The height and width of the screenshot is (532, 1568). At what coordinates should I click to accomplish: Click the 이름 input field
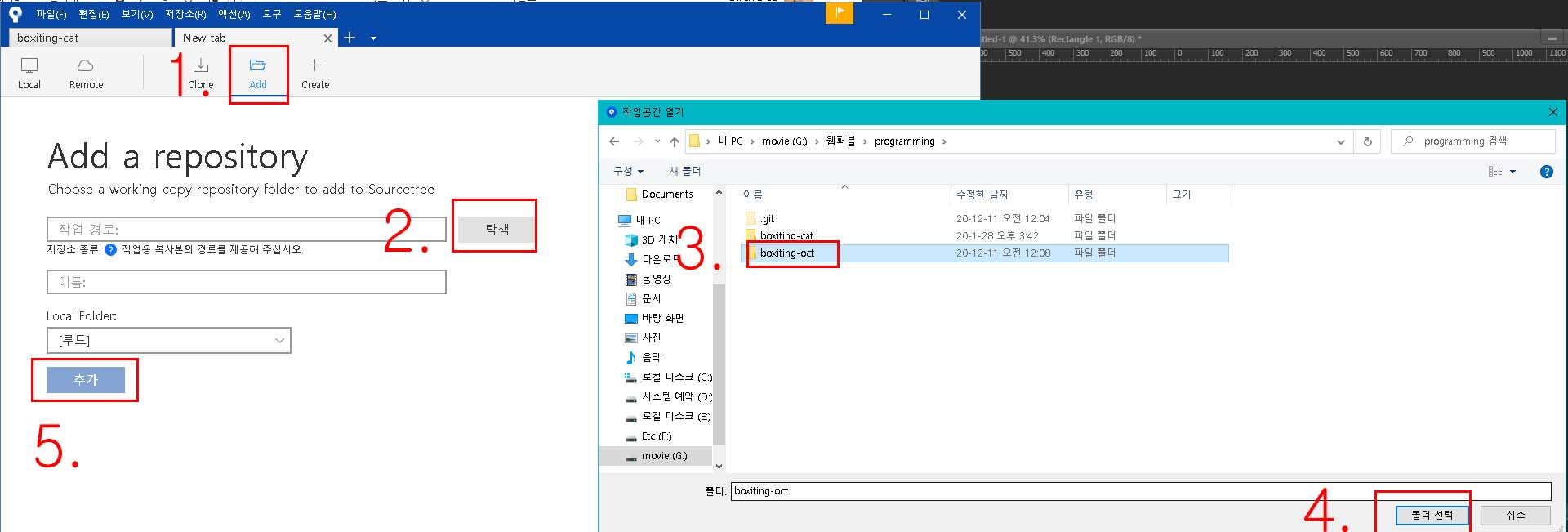[x=247, y=282]
